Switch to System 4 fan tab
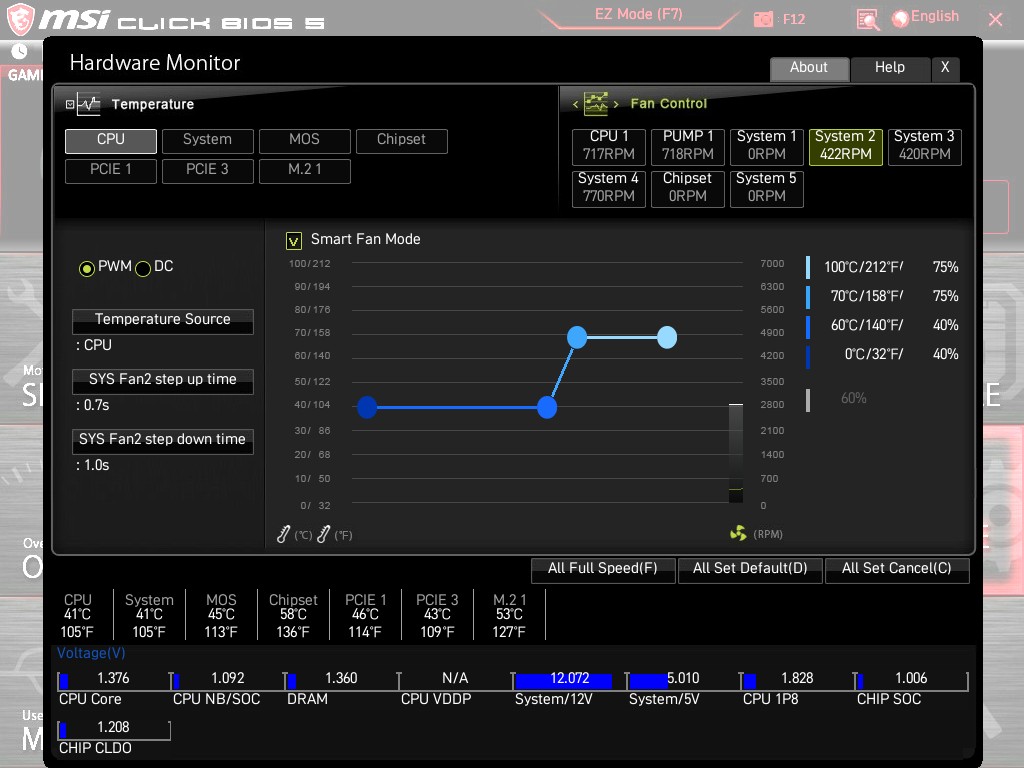Viewport: 1024px width, 768px height. pos(609,188)
